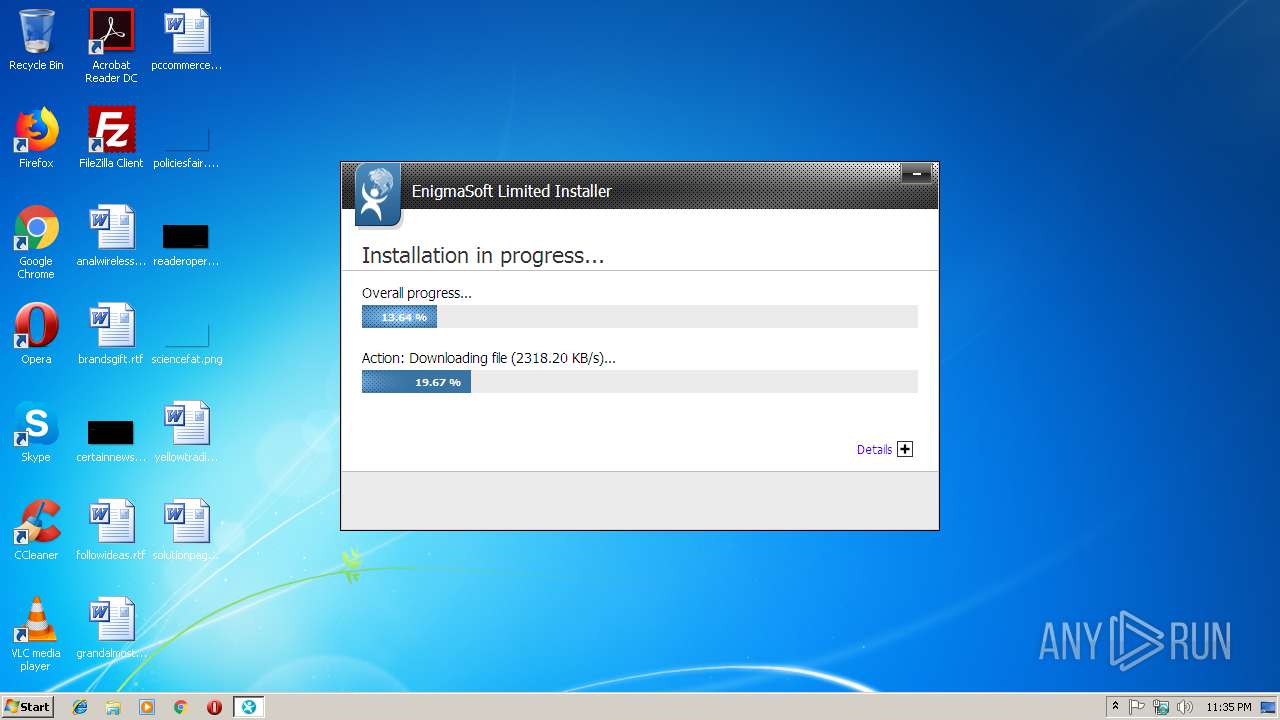This screenshot has width=1280, height=720.
Task: Open the yellowtradi Word document
Action: (x=187, y=432)
